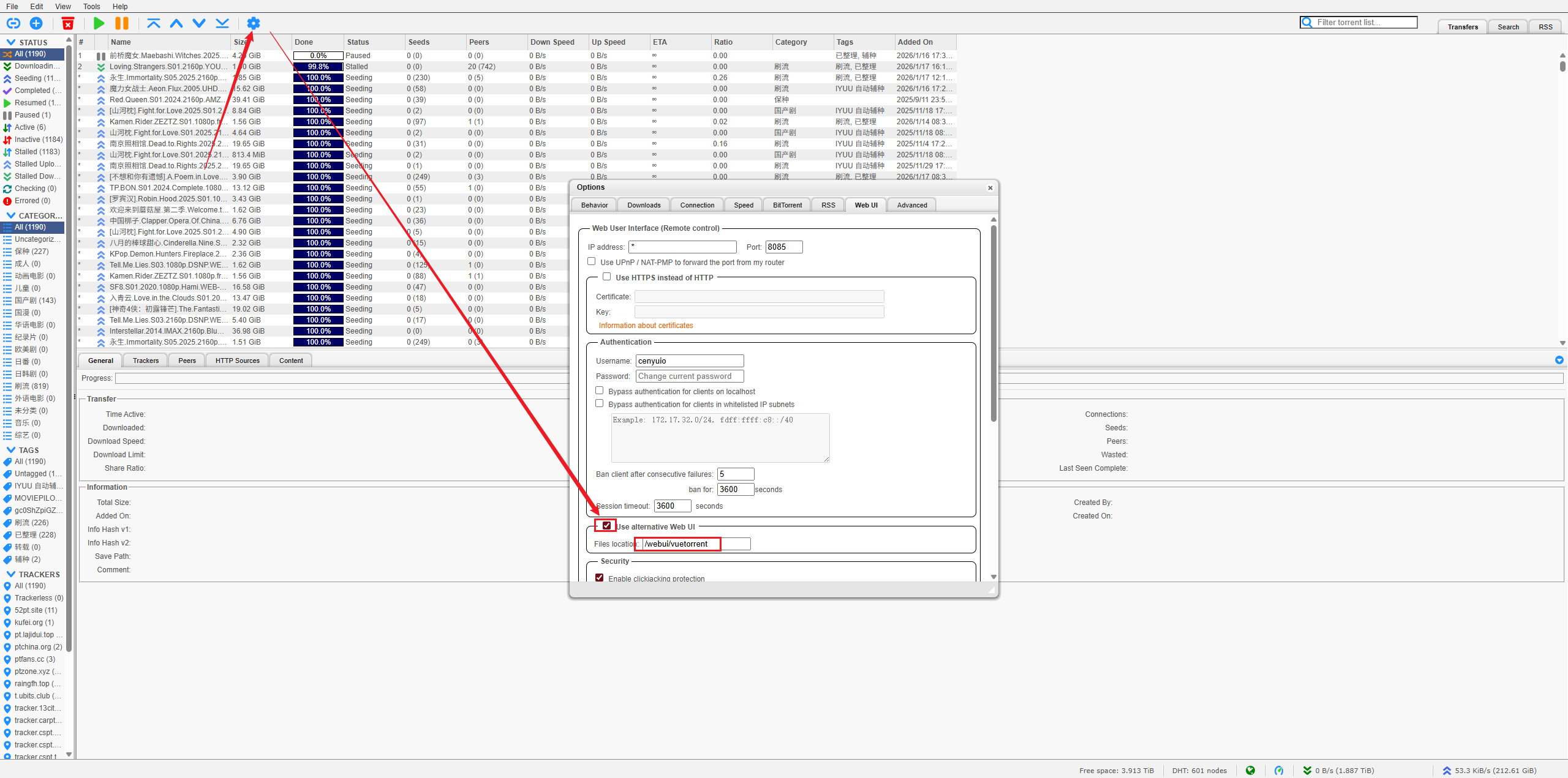Switch to the Downloads options tab
The height and width of the screenshot is (778, 1568).
pyautogui.click(x=644, y=205)
